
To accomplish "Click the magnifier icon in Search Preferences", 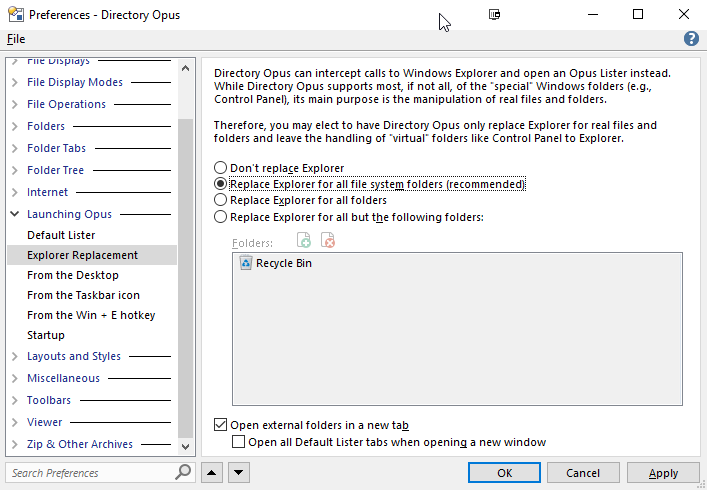I will [x=183, y=472].
